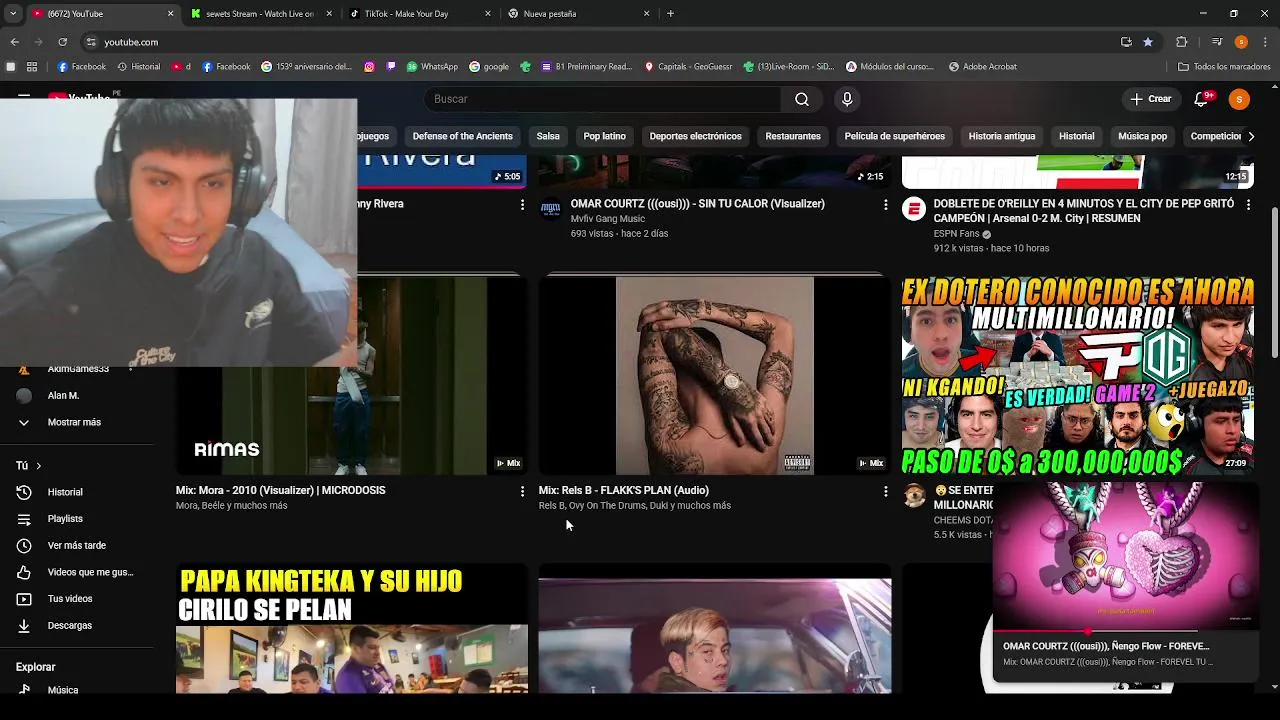Open the Adobe Acrobat bookmark
Screen dimensions: 1280x720
tap(982, 67)
